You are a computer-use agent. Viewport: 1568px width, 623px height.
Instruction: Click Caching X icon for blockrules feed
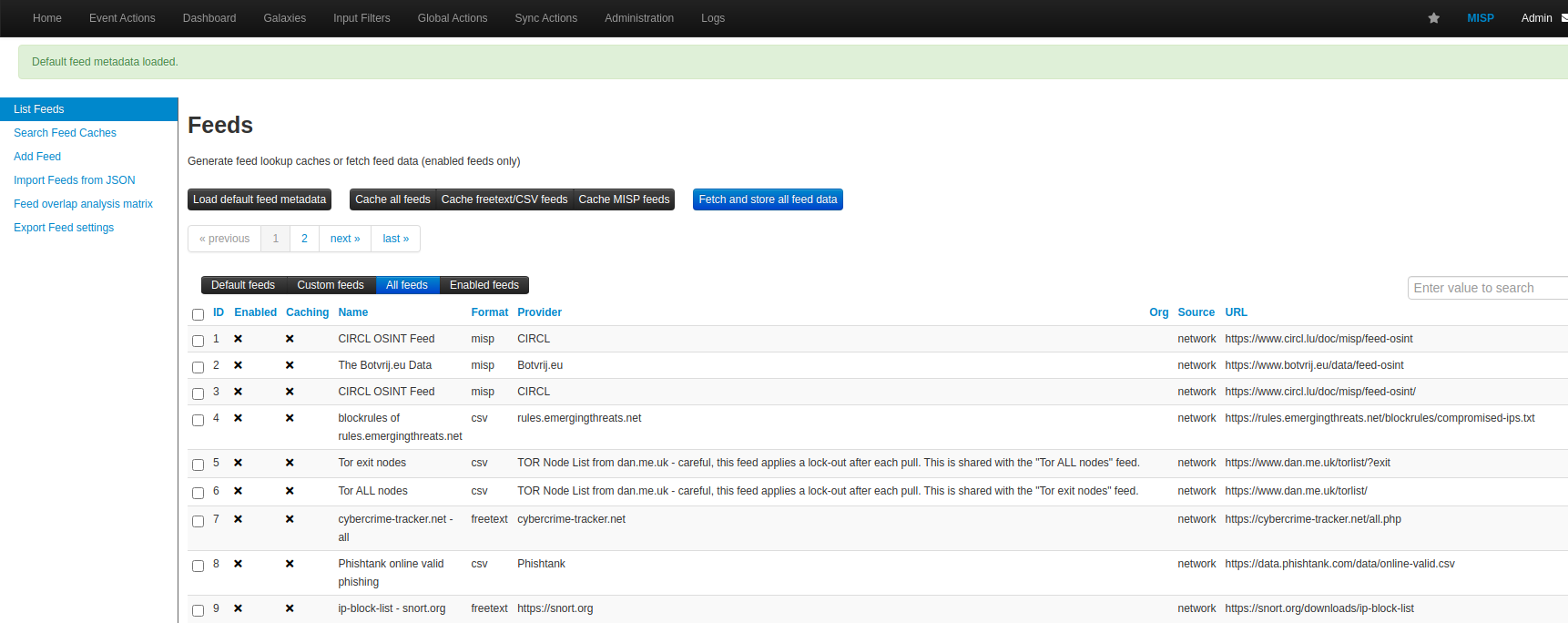coord(290,418)
